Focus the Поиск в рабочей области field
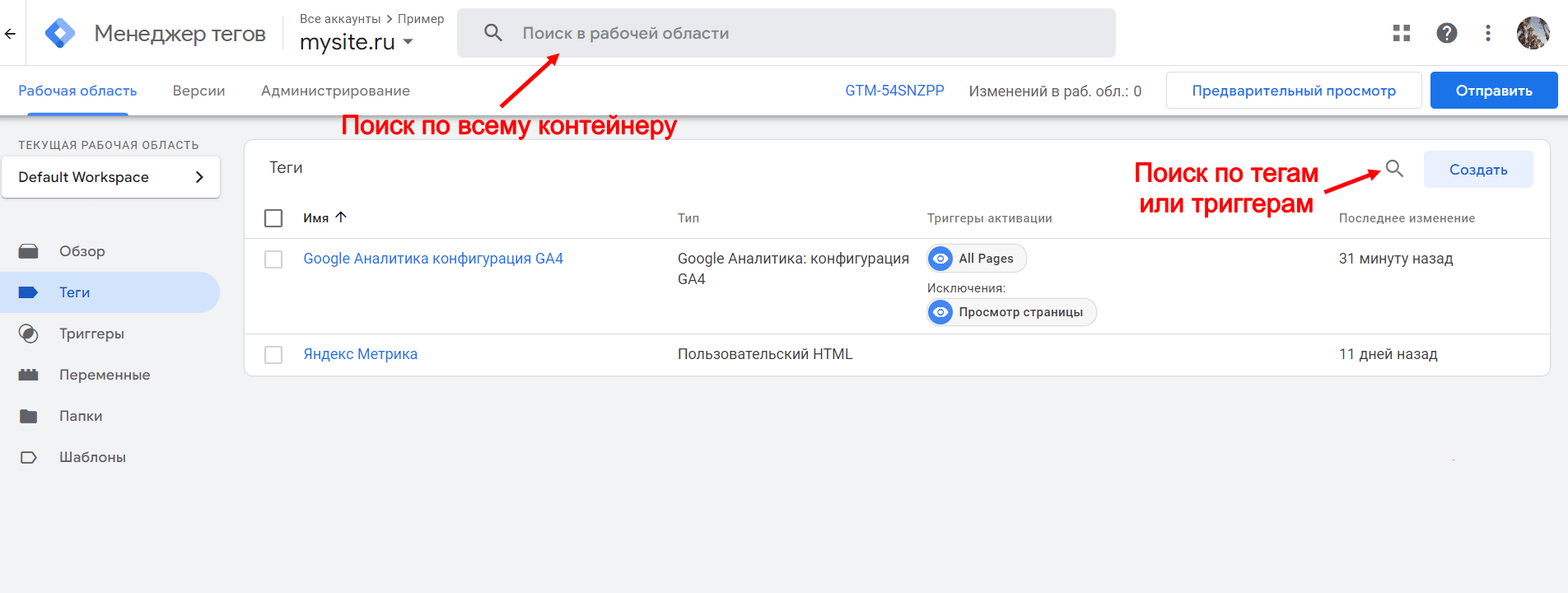 (x=786, y=33)
